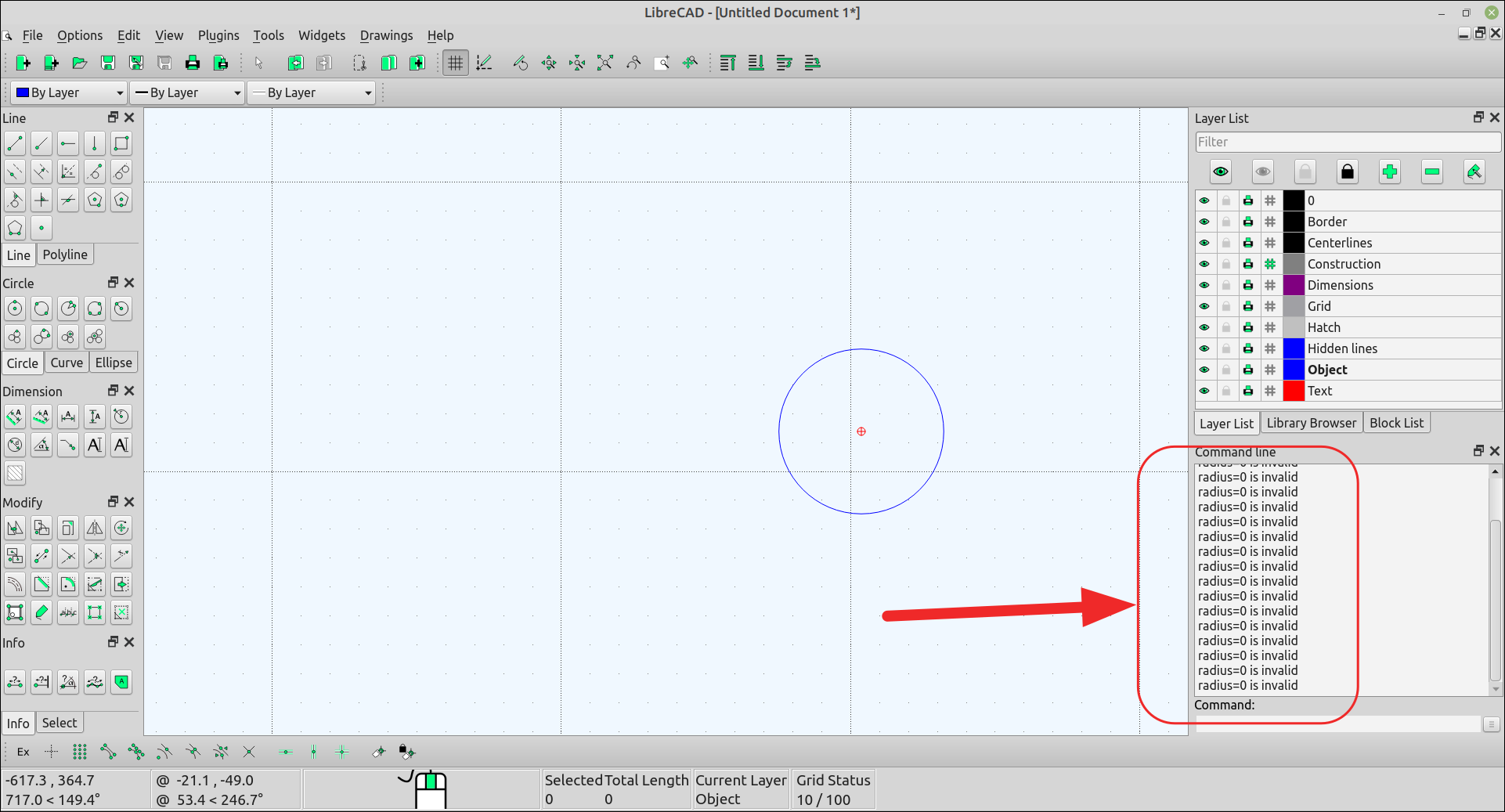Open the aligned Dimension tool

pyautogui.click(x=14, y=417)
